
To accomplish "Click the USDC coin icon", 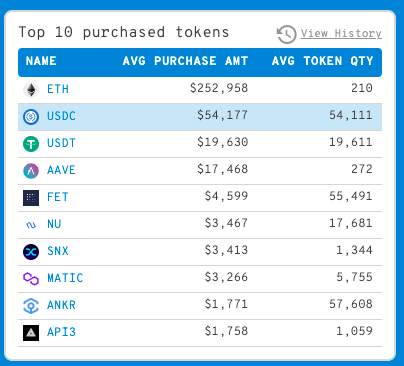I will pos(31,117).
